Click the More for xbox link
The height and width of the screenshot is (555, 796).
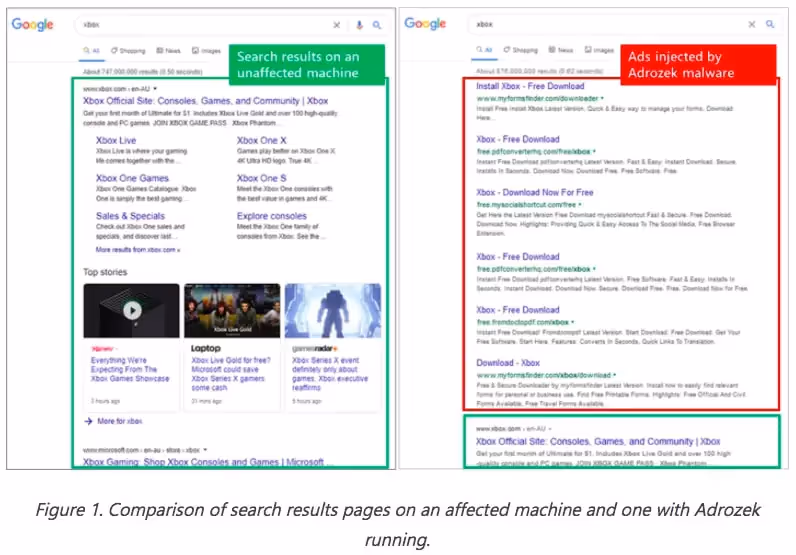120,421
